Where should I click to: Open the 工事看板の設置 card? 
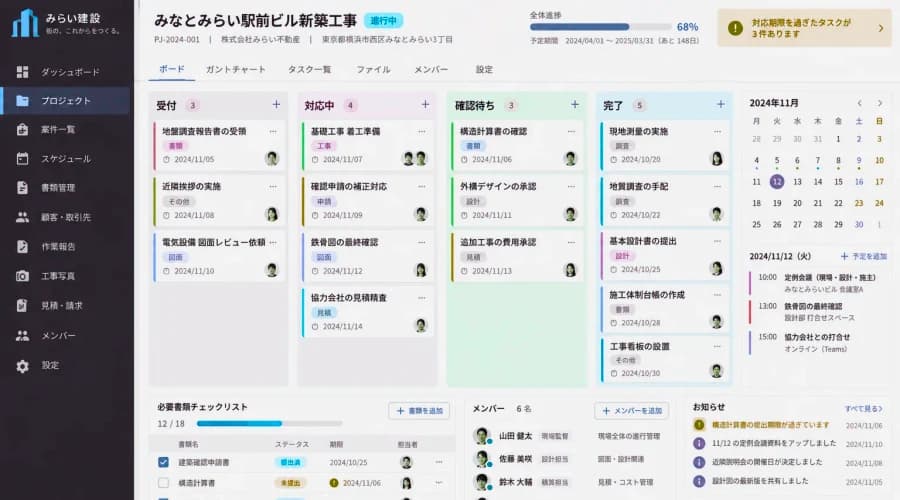click(x=665, y=360)
